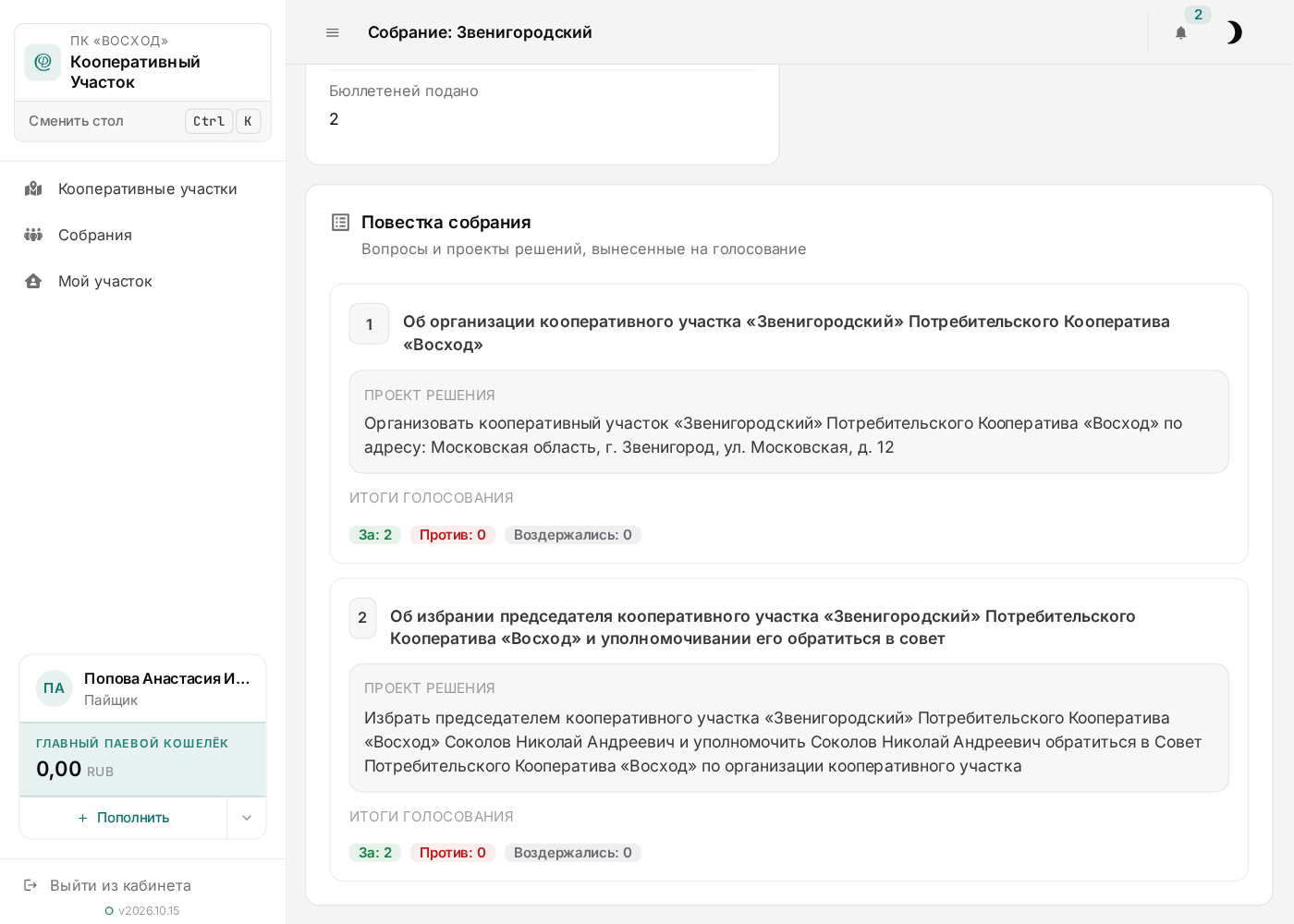Screen dimensions: 1294x924
Task: Click the version label v2026.10.15
Action: (x=149, y=911)
